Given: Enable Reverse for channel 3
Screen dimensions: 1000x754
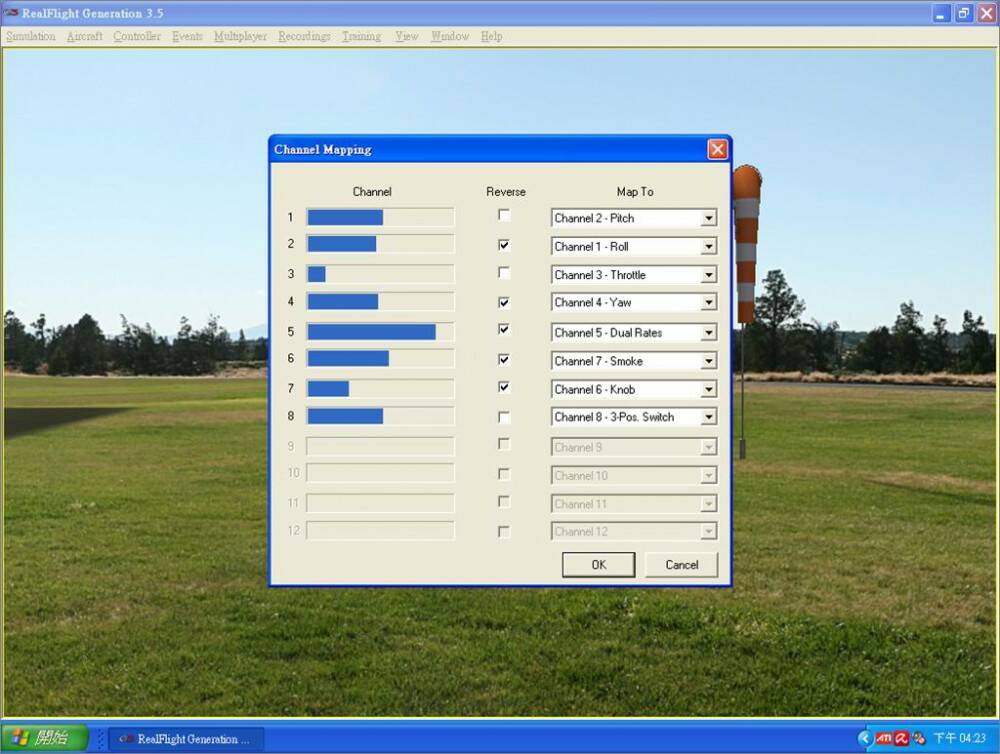Looking at the screenshot, I should click(x=504, y=273).
